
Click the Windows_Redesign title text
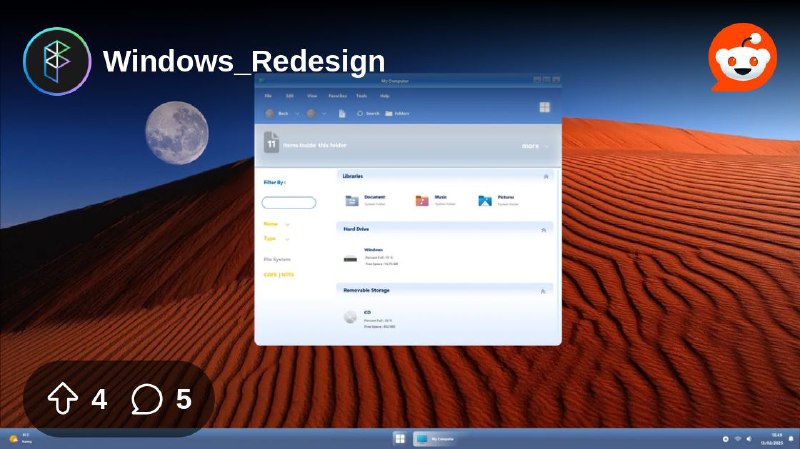coord(244,61)
